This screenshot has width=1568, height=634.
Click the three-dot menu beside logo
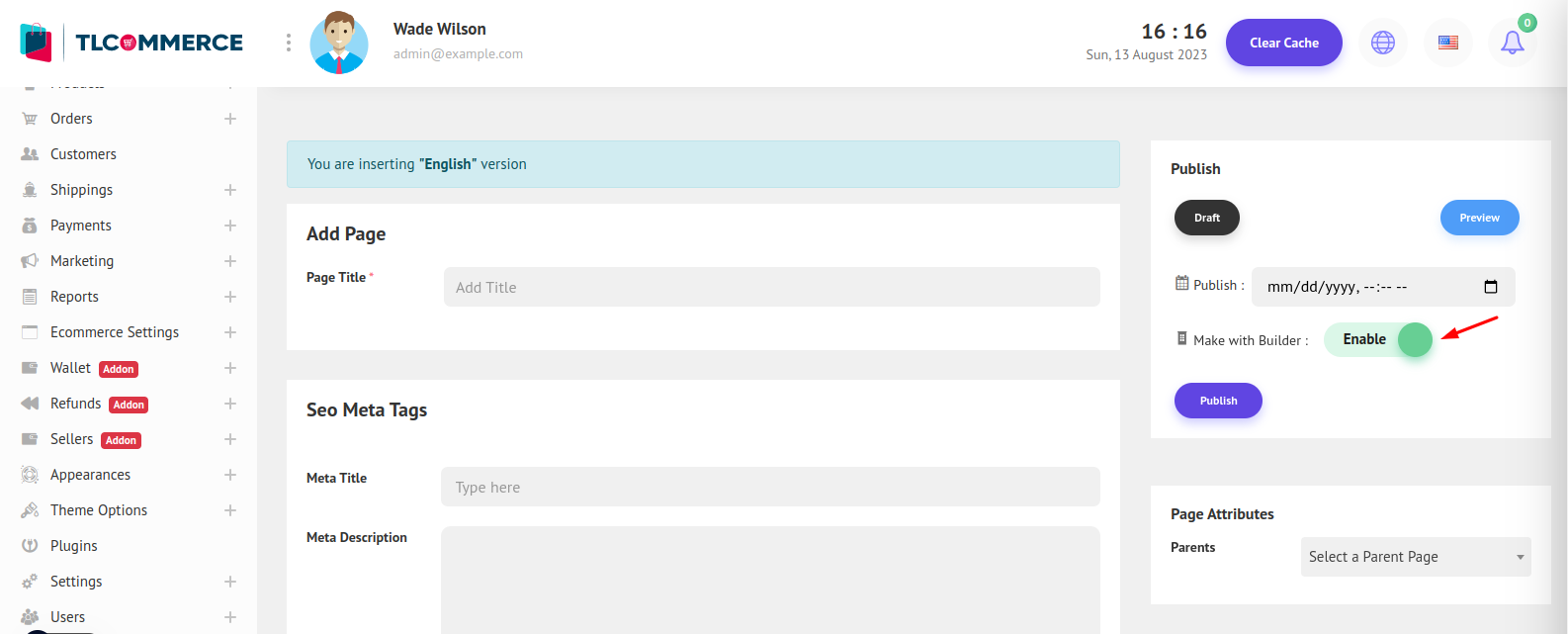pyautogui.click(x=289, y=43)
